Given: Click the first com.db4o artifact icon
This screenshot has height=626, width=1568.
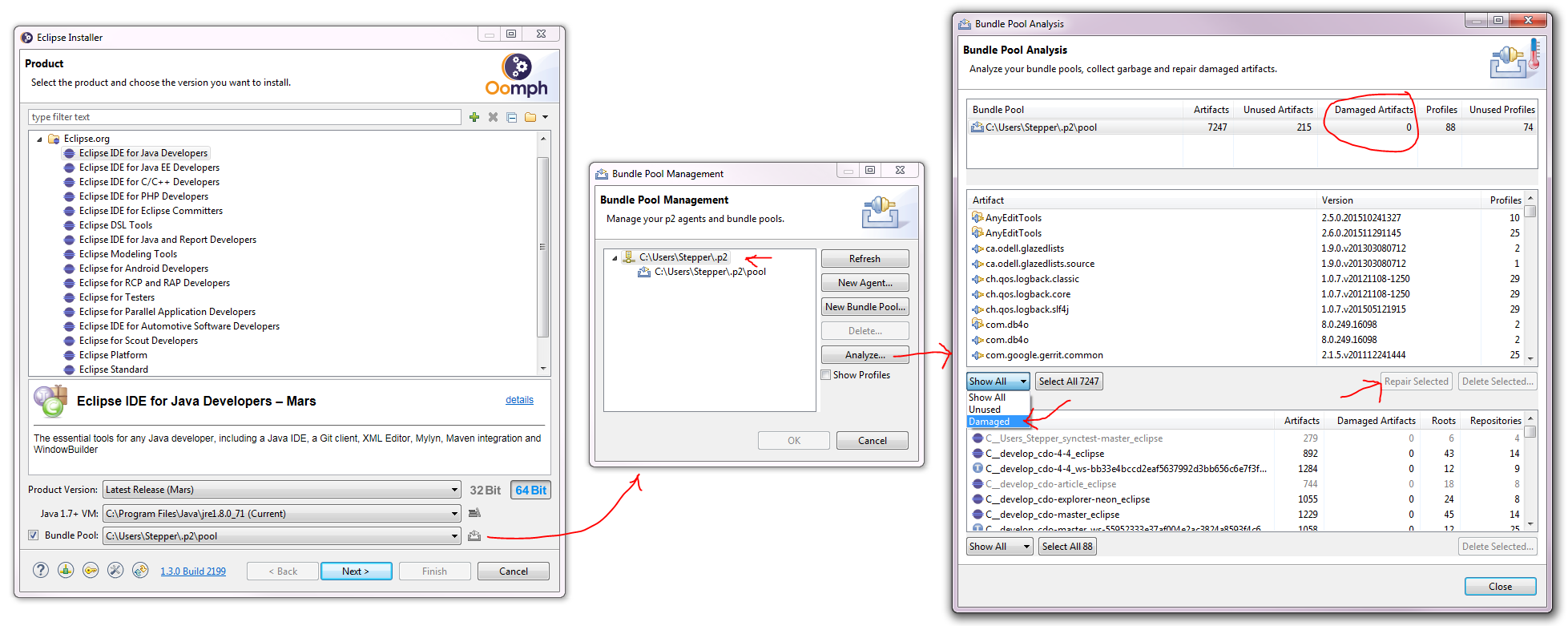Looking at the screenshot, I should click(x=977, y=324).
